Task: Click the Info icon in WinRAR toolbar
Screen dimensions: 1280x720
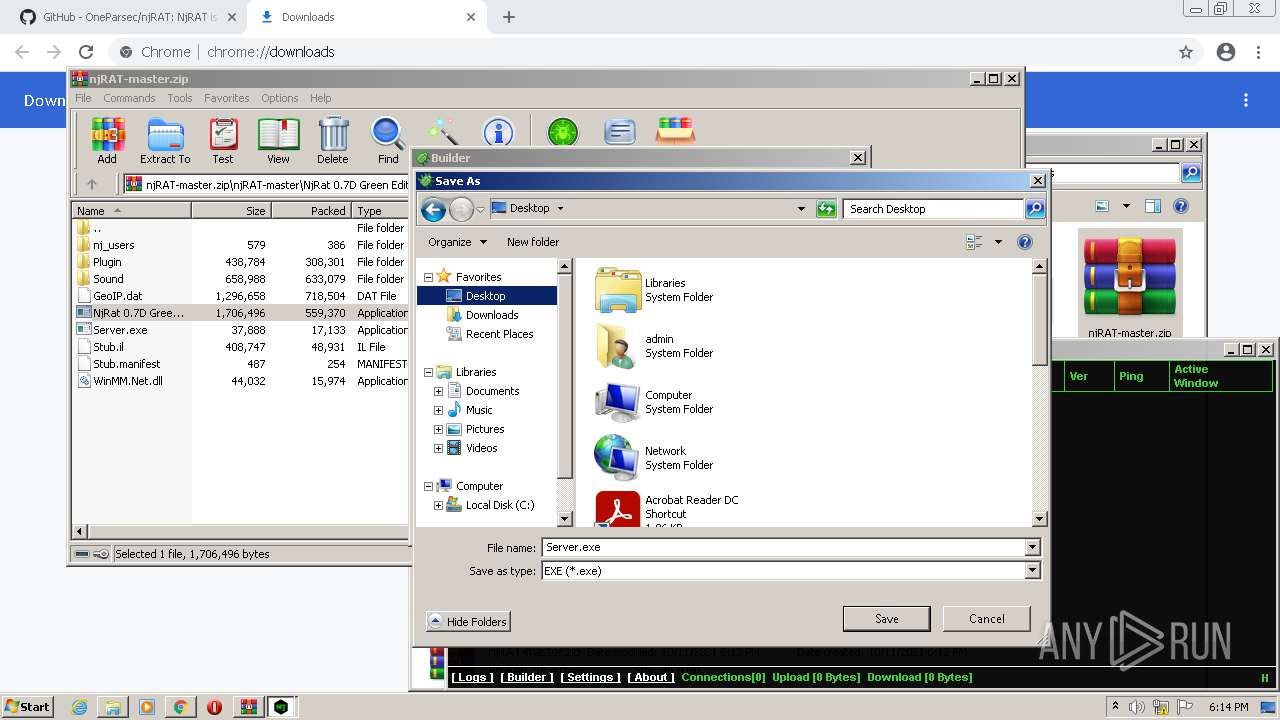Action: [x=498, y=131]
